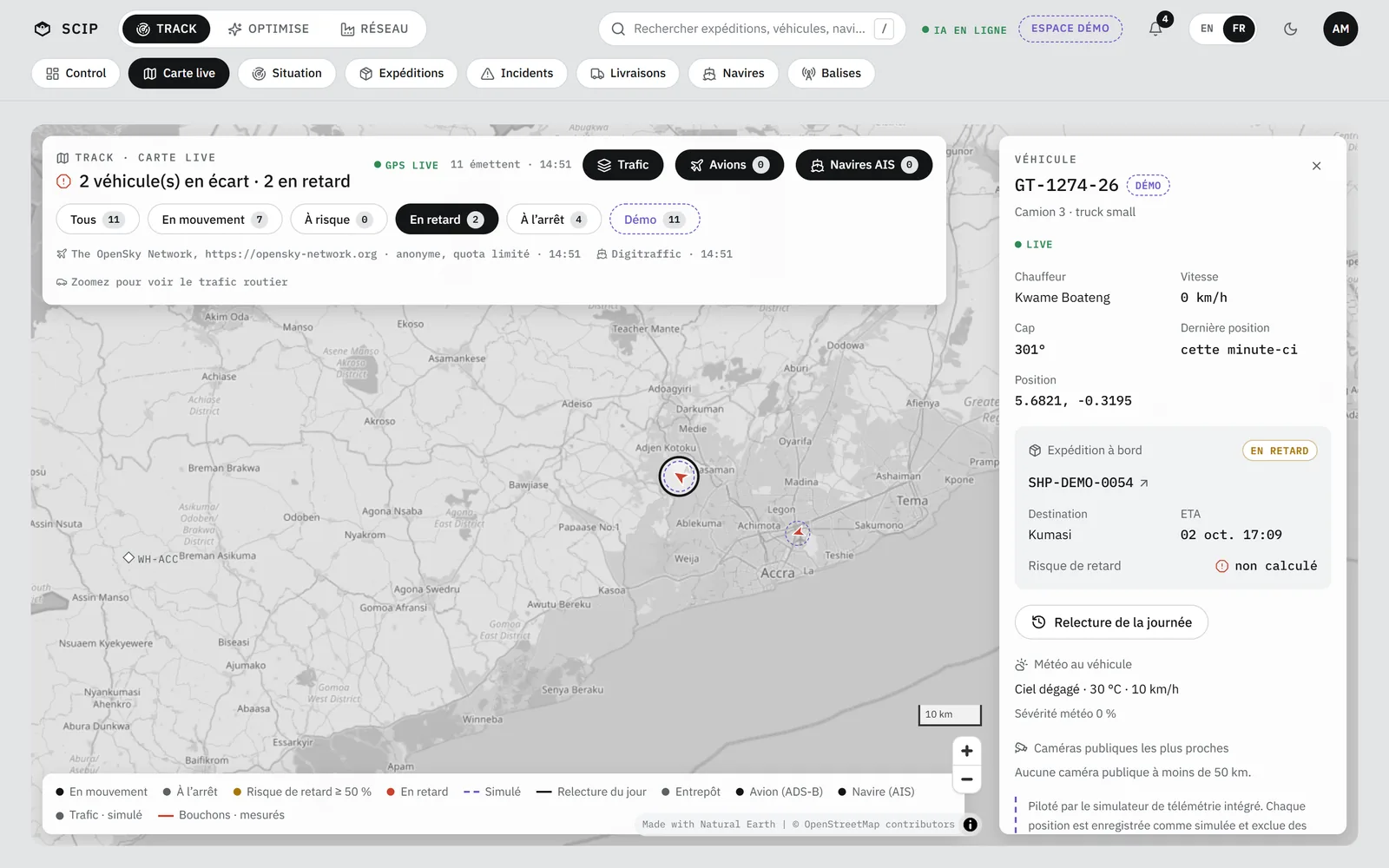Click the ESPACE DÉMO badge
Image resolution: width=1389 pixels, height=868 pixels.
coord(1070,29)
